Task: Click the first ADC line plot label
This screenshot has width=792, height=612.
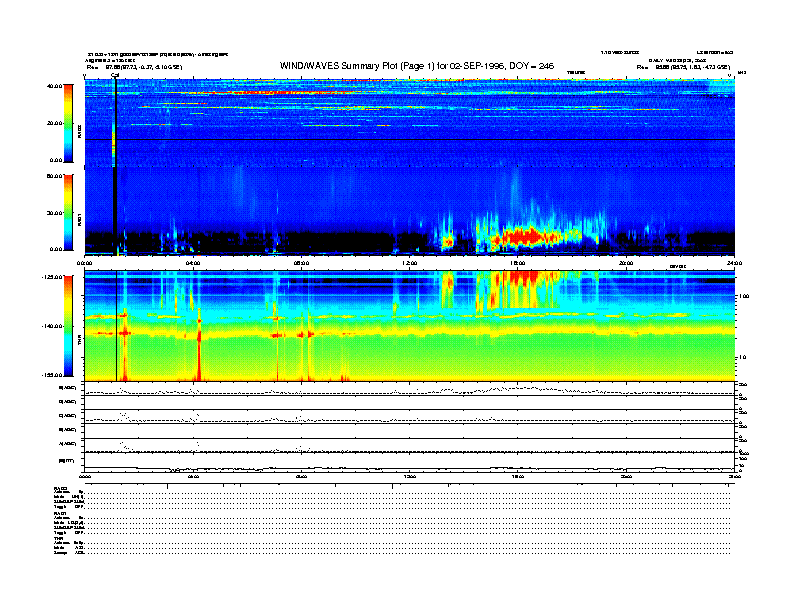Action: (68, 388)
